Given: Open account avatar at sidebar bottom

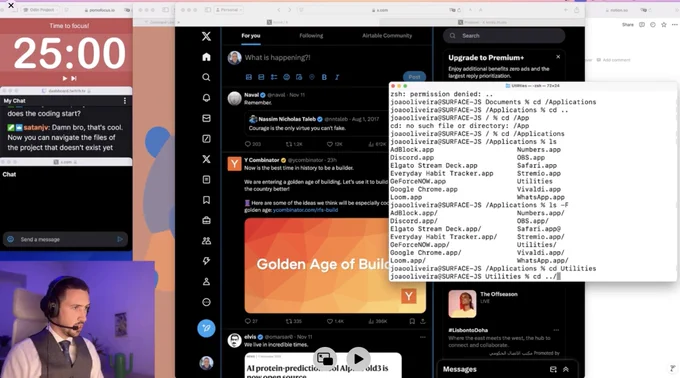Looking at the screenshot, I should click(206, 363).
